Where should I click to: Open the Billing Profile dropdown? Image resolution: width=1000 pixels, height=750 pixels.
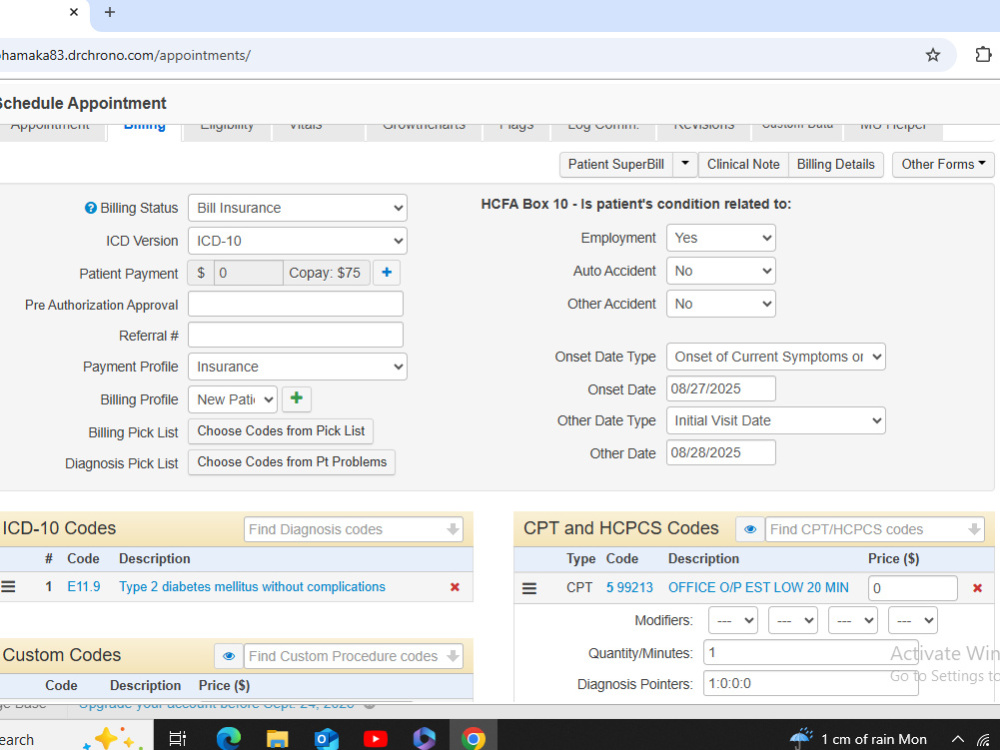pos(233,399)
